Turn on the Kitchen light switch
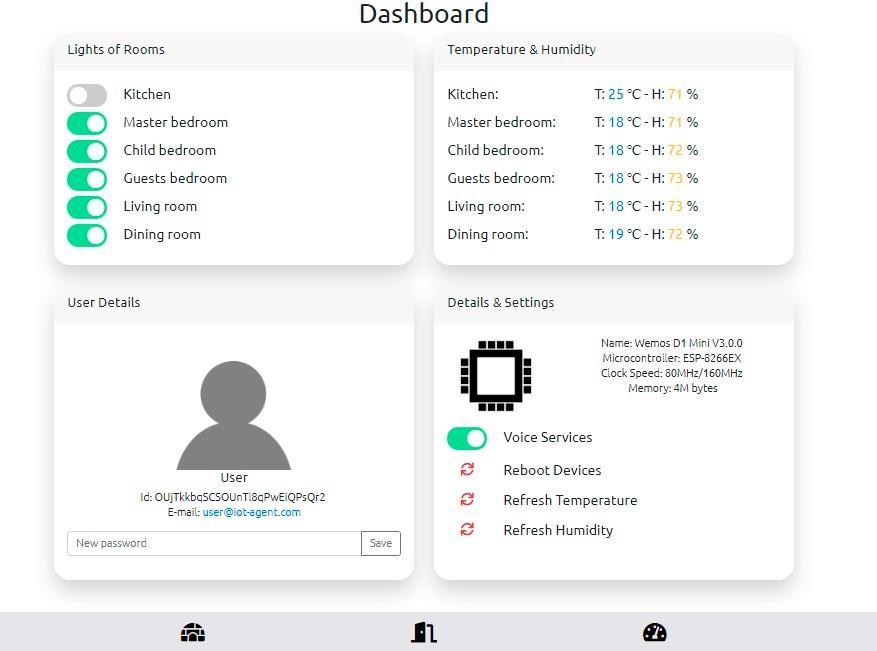877x651 pixels. click(87, 95)
